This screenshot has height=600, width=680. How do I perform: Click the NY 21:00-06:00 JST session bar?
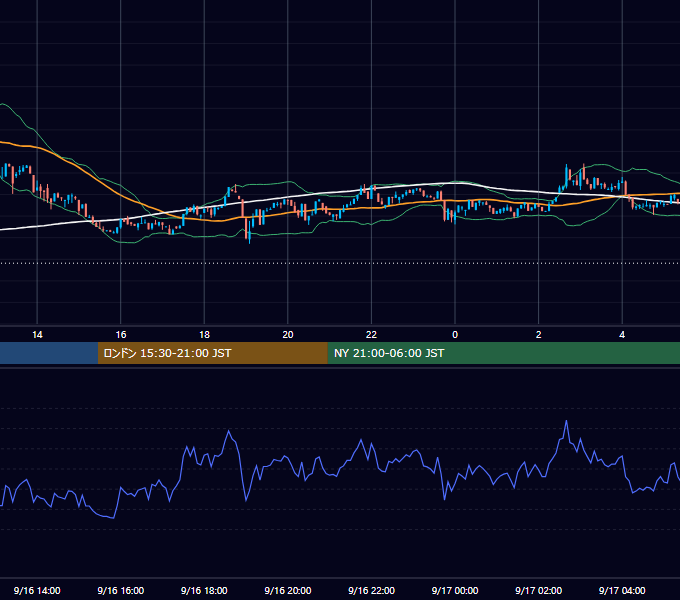tap(503, 353)
